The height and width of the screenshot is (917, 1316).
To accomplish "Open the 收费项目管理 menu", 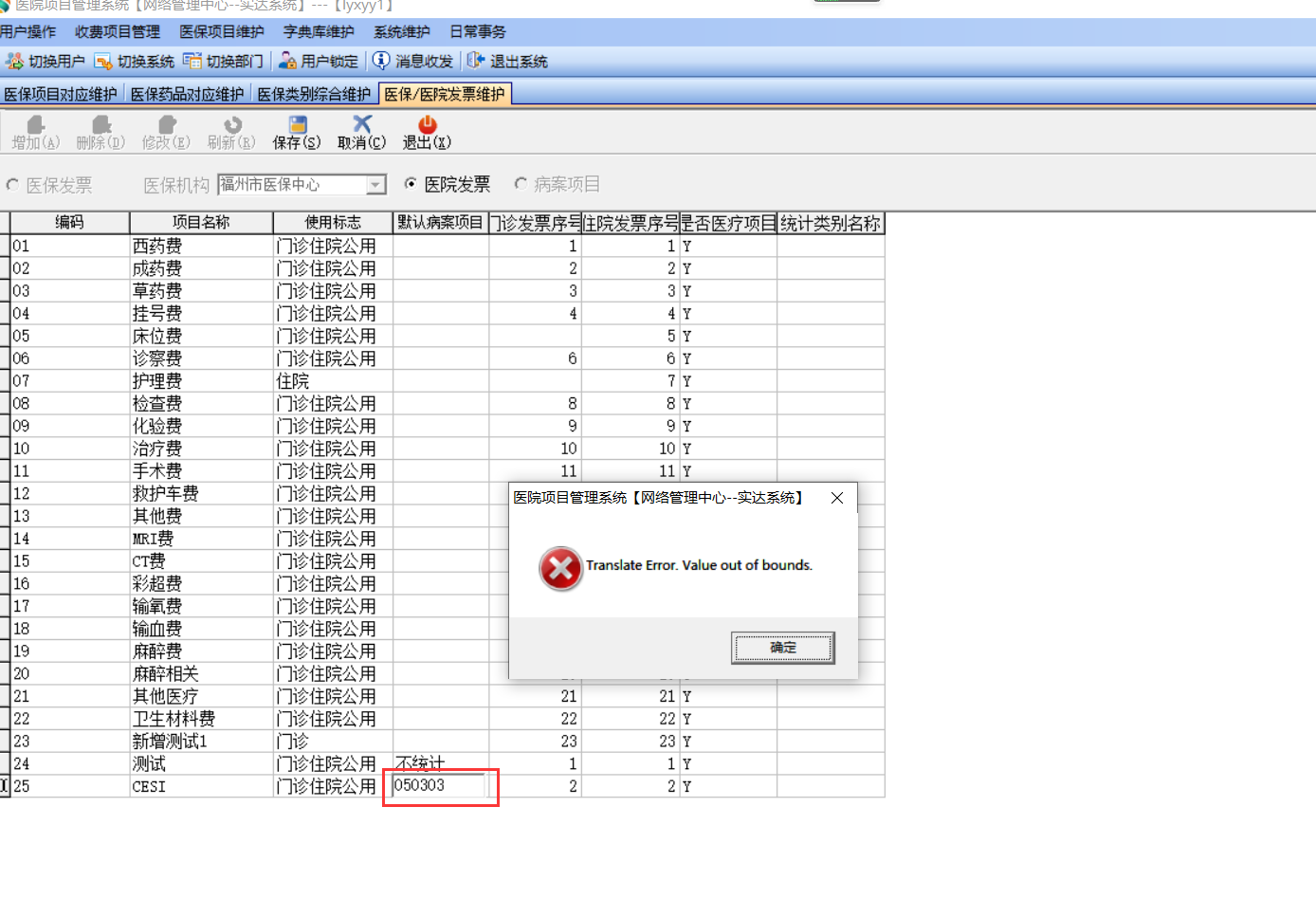I will pyautogui.click(x=118, y=32).
